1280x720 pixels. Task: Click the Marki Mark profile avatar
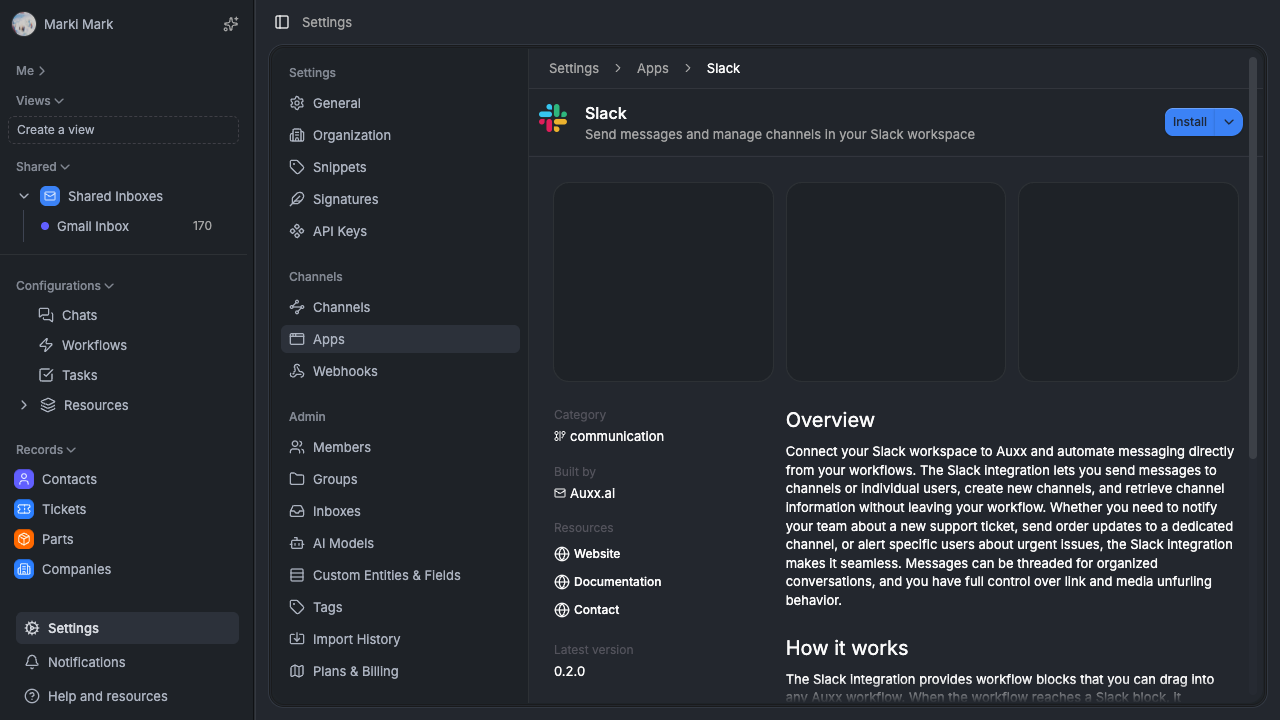point(24,24)
